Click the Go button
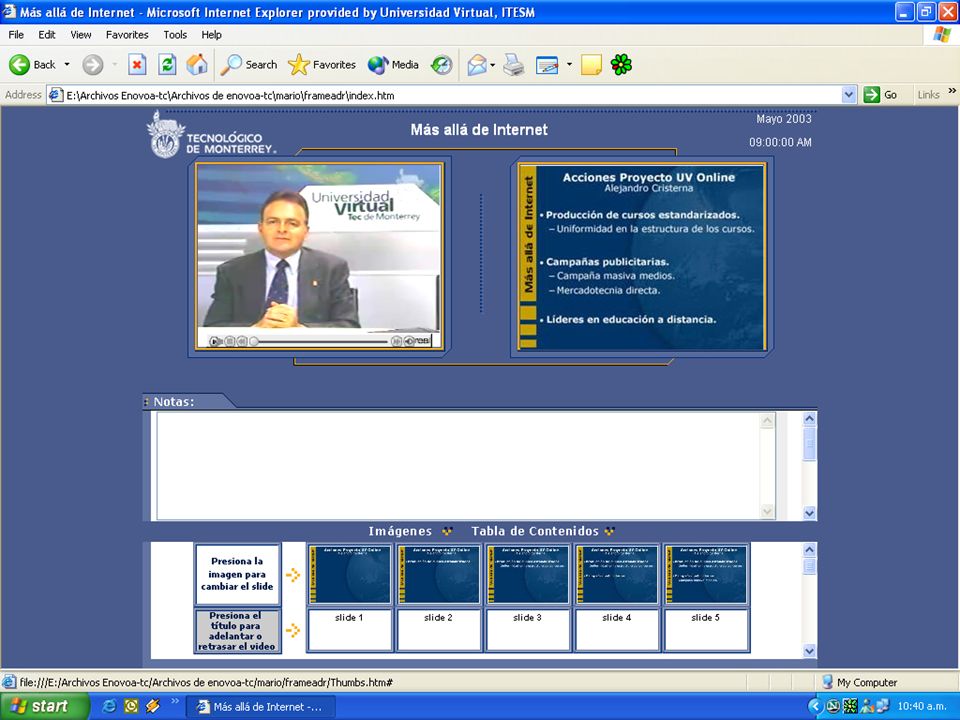Viewport: 960px width, 720px height. (x=880, y=95)
